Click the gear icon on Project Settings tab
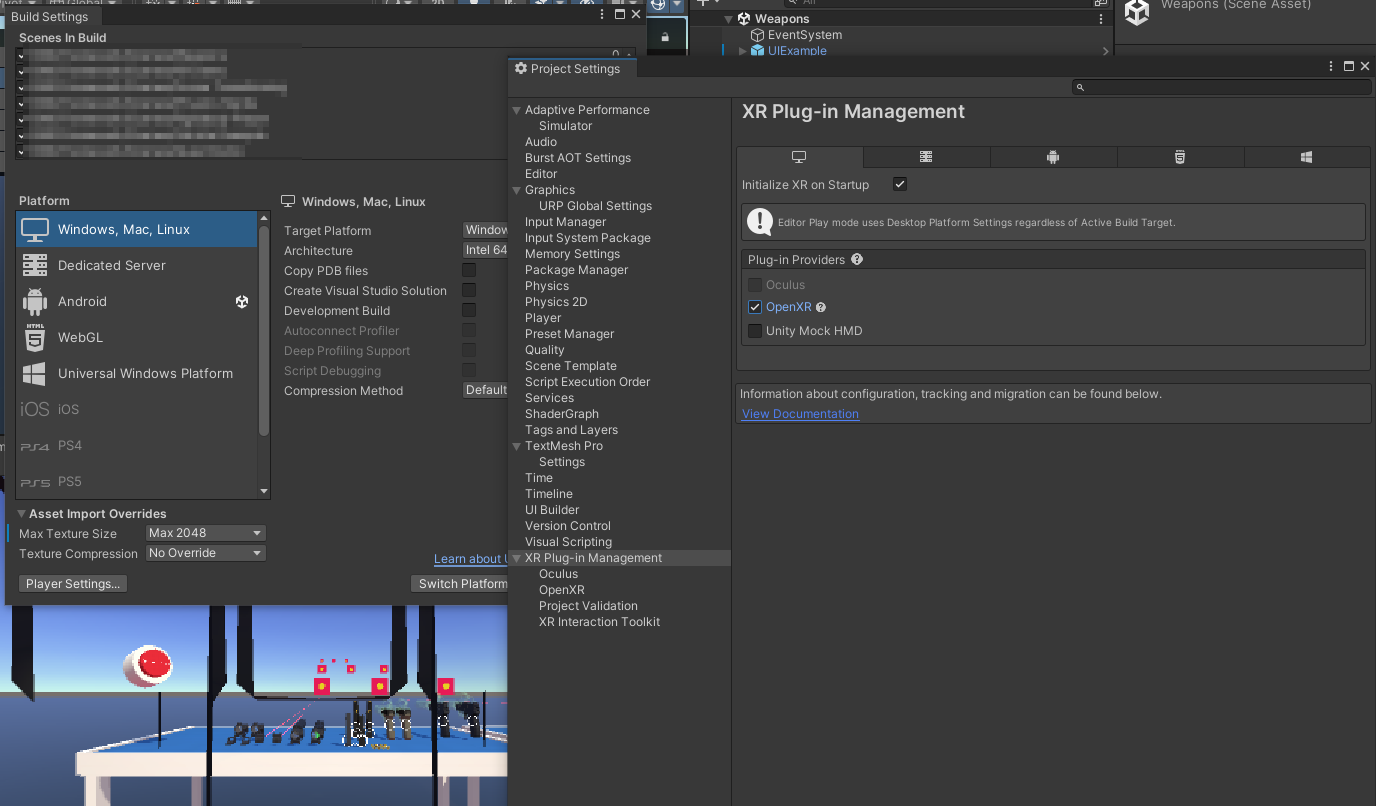 [x=521, y=69]
